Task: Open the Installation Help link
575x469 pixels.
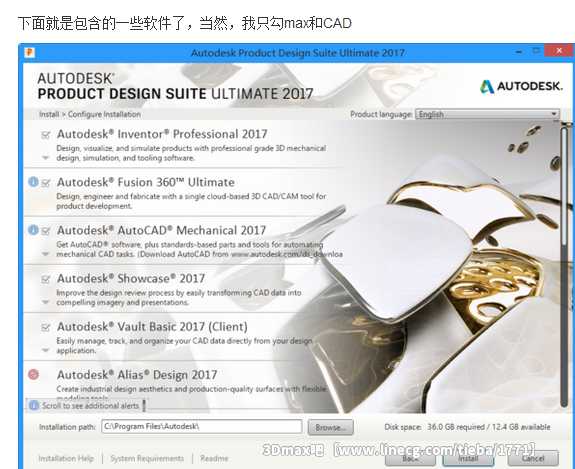Action: 66,458
